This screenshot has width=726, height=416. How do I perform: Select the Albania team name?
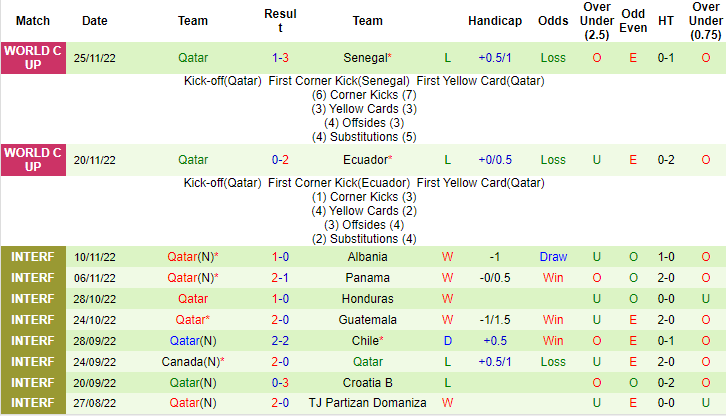(x=367, y=257)
